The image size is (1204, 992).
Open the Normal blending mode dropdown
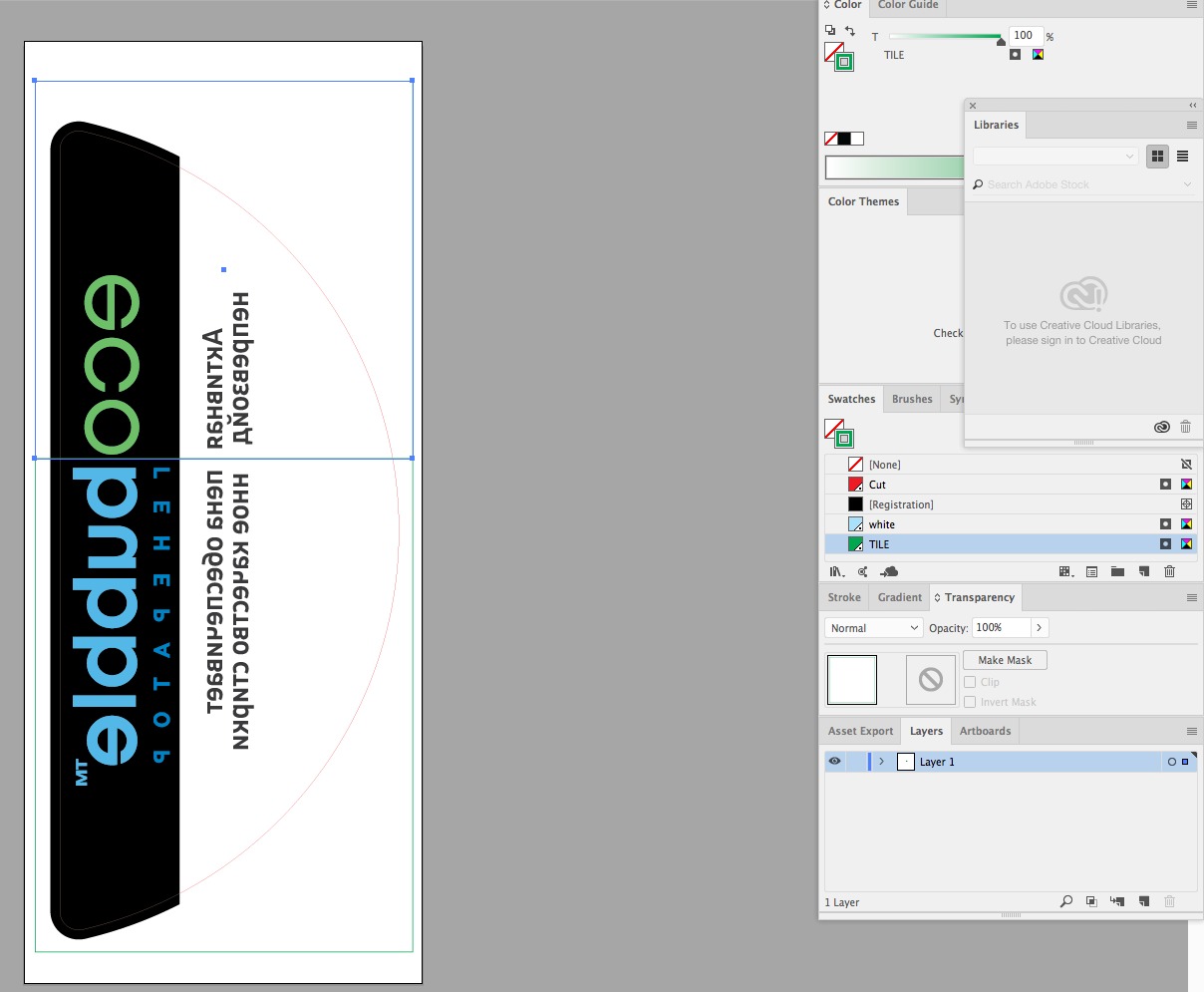[x=873, y=628]
